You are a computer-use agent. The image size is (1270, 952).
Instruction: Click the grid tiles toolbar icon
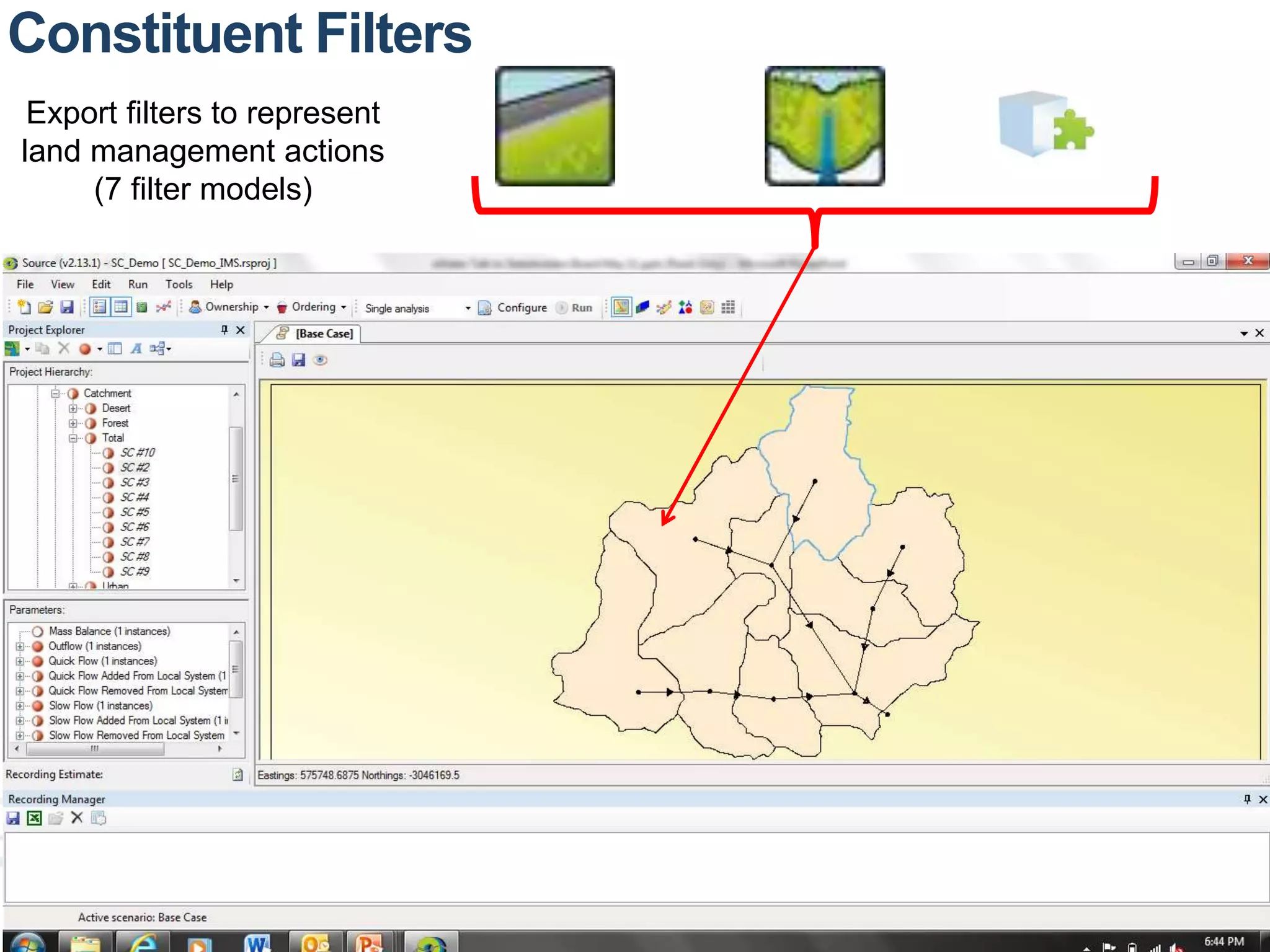pyautogui.click(x=728, y=307)
